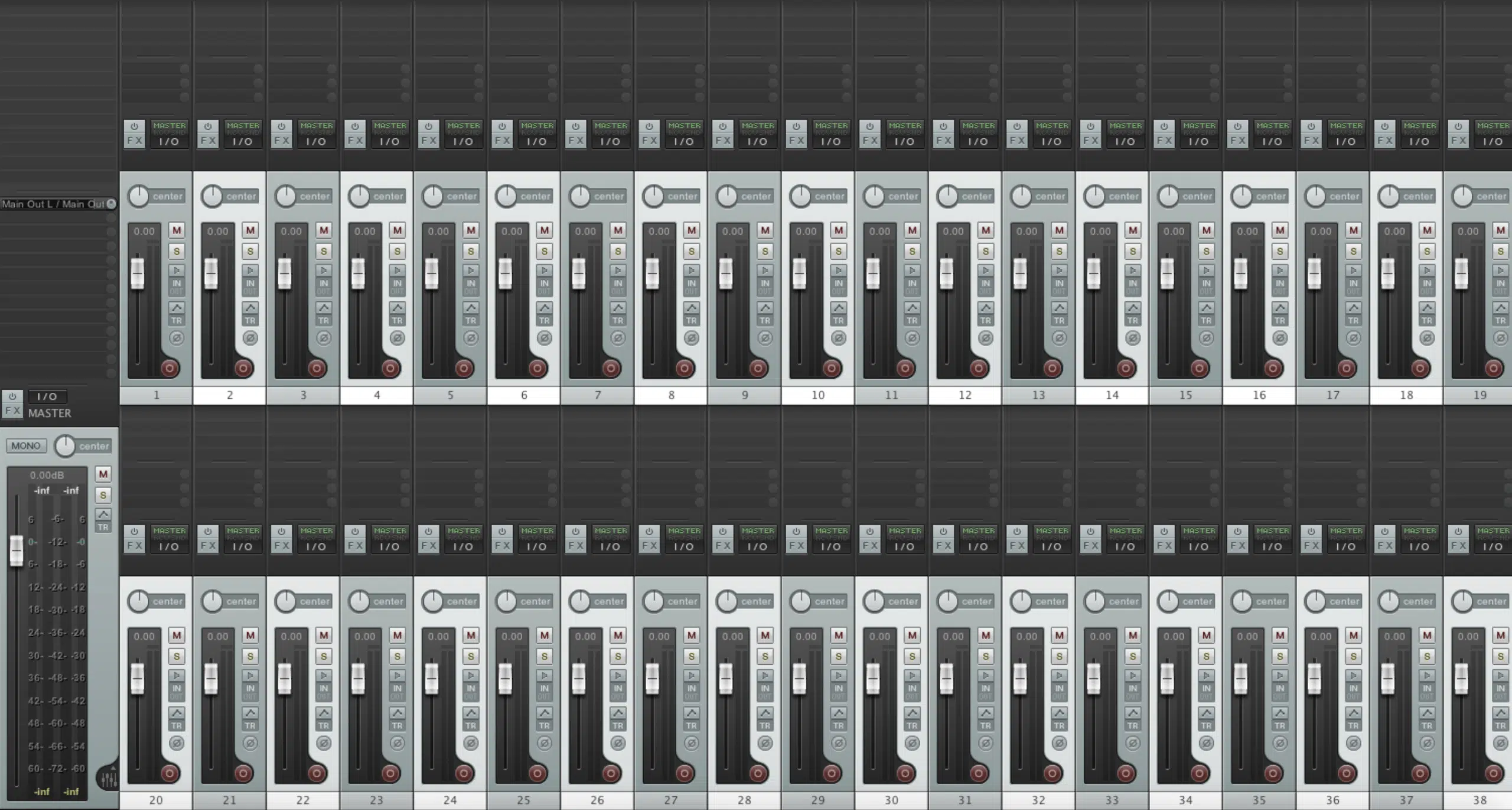This screenshot has width=1512, height=810.
Task: Click the envelope icon on track 21
Action: pos(250,713)
